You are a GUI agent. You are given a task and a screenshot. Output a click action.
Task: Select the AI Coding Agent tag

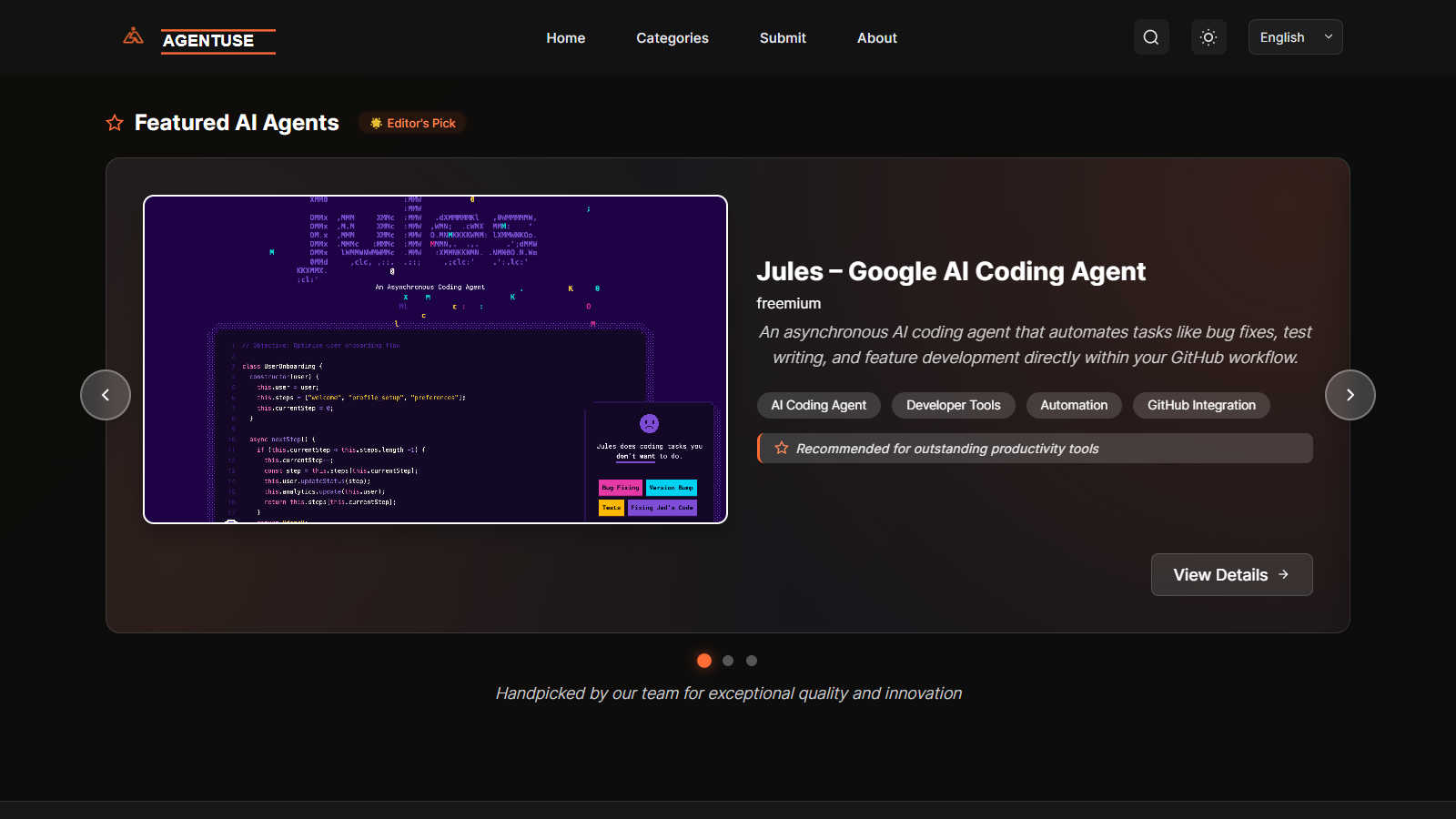click(819, 405)
